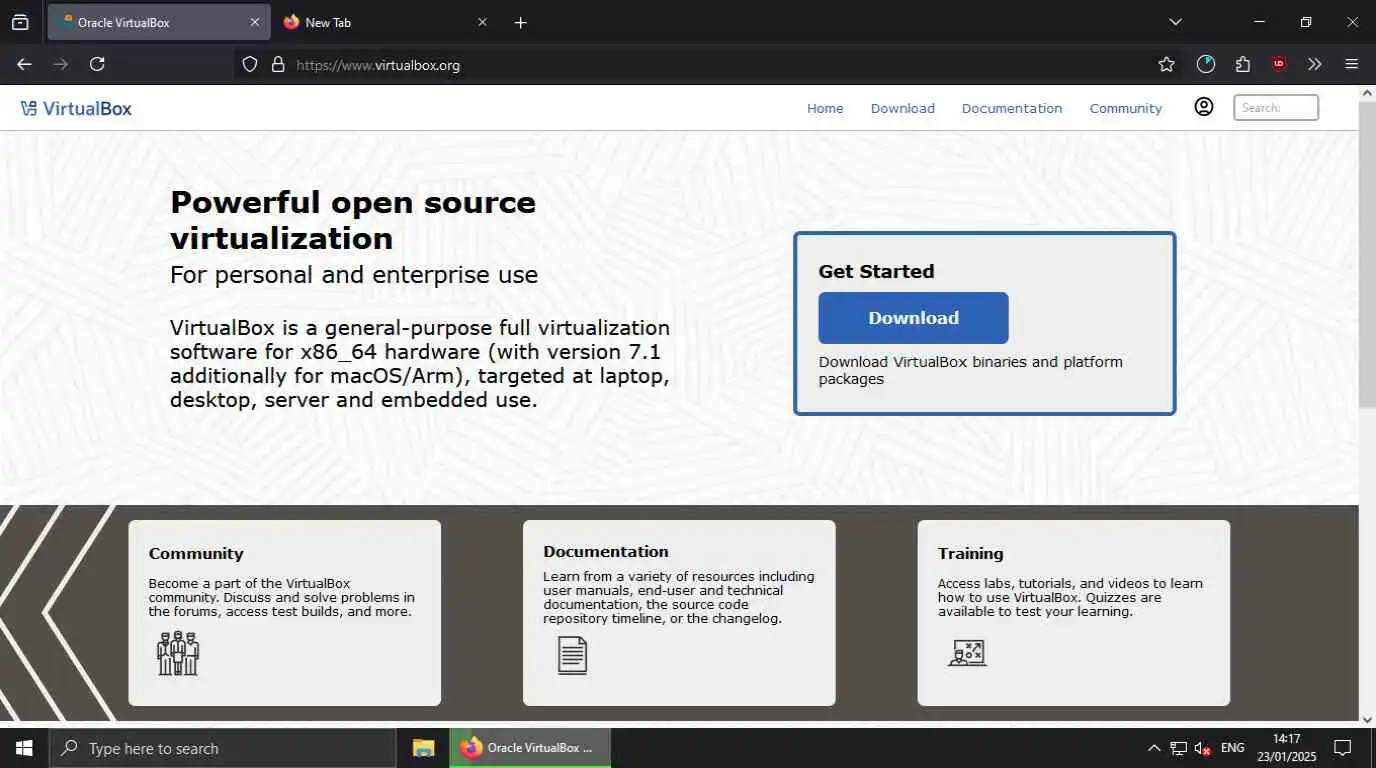Click 'Download VirtualBox binaries and platform packages' text

click(970, 370)
